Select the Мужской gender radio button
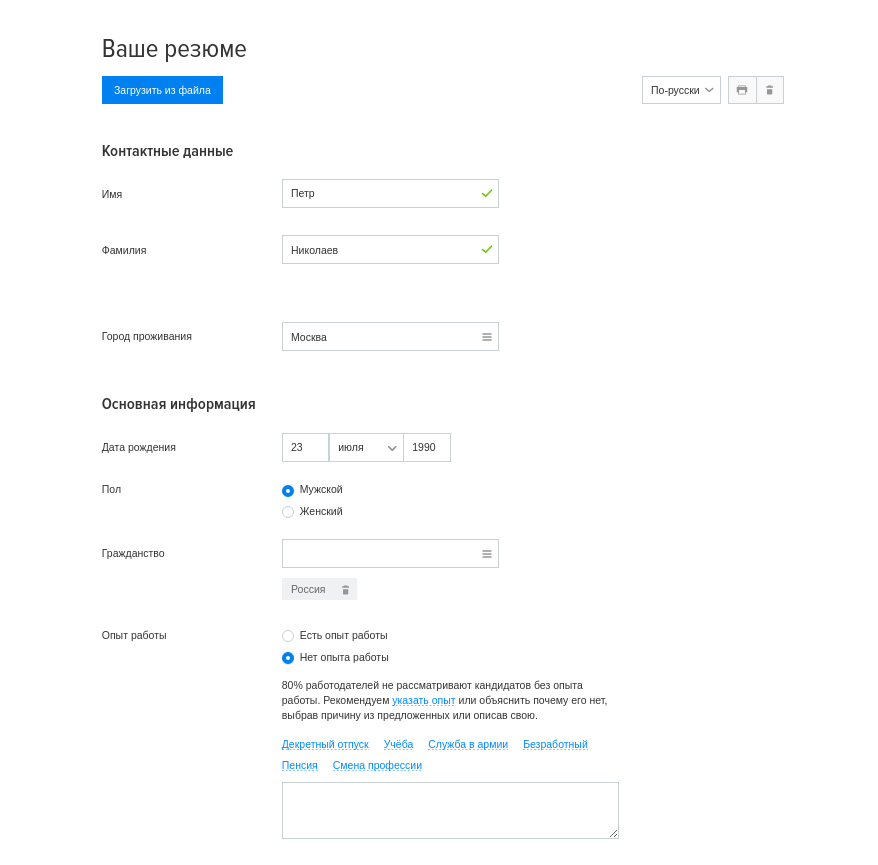This screenshot has width=878, height=865. tap(288, 490)
